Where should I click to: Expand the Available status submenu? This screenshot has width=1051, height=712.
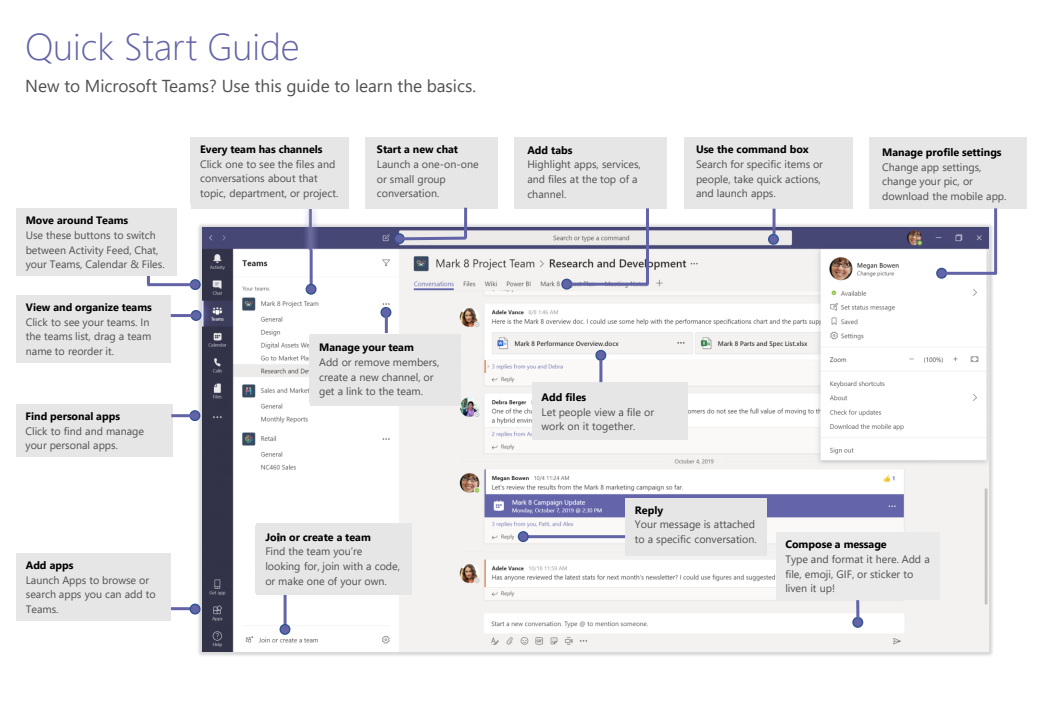coord(975,293)
